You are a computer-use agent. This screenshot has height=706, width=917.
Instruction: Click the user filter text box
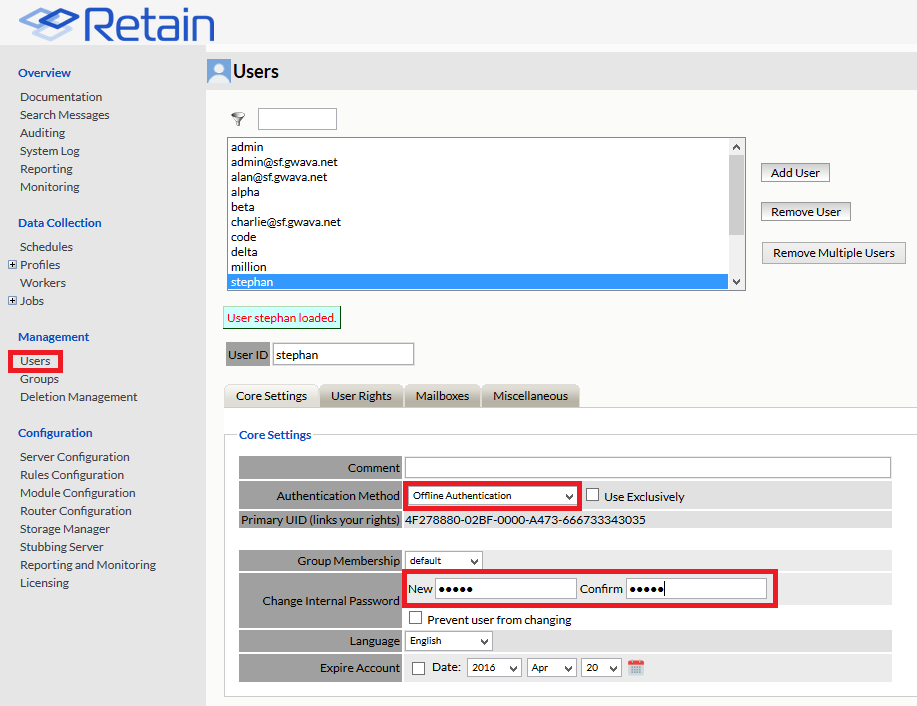[297, 119]
